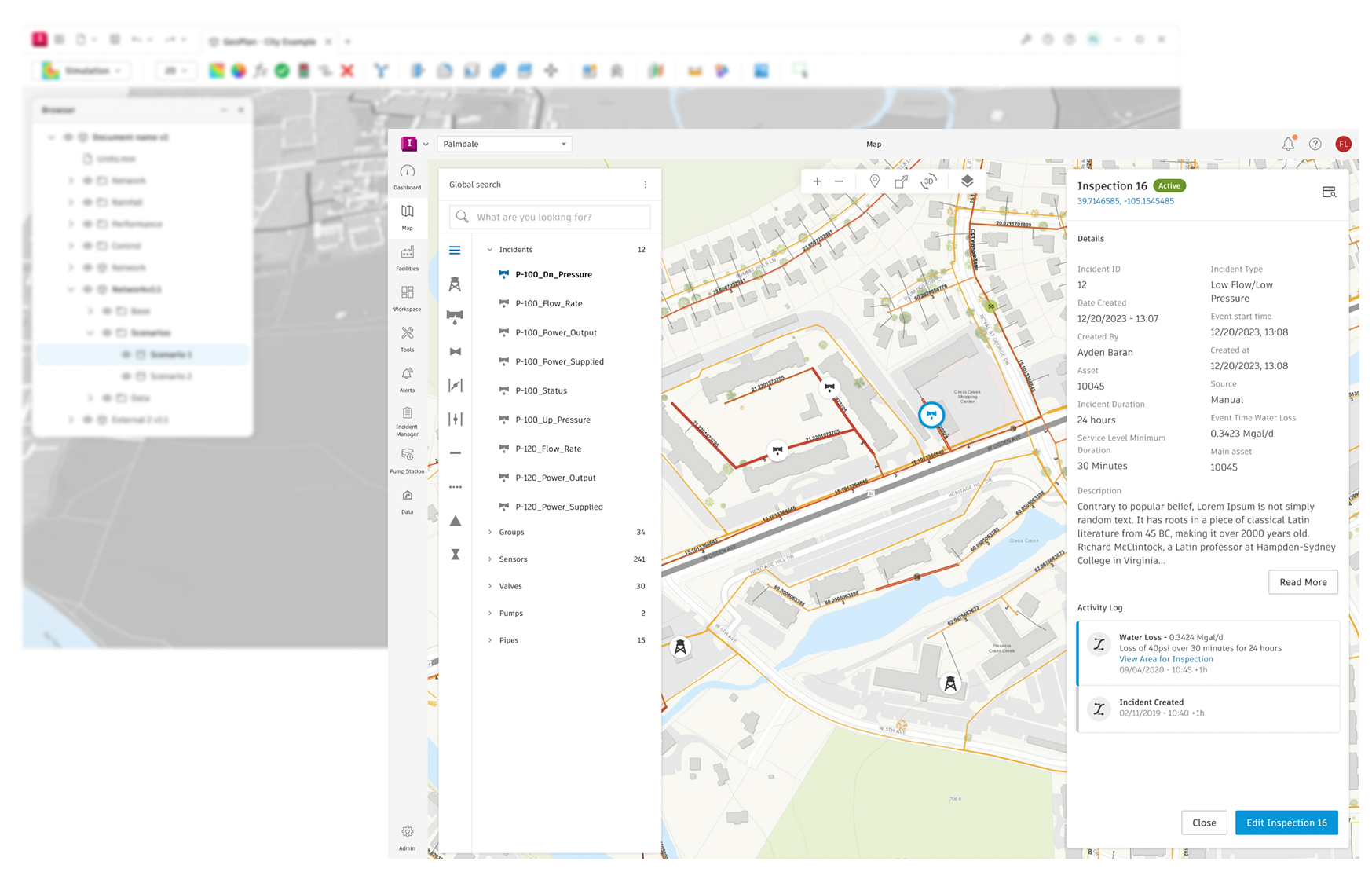The image size is (1372, 872).
Task: Click the blue highlighted valve marker on the map
Action: click(931, 414)
